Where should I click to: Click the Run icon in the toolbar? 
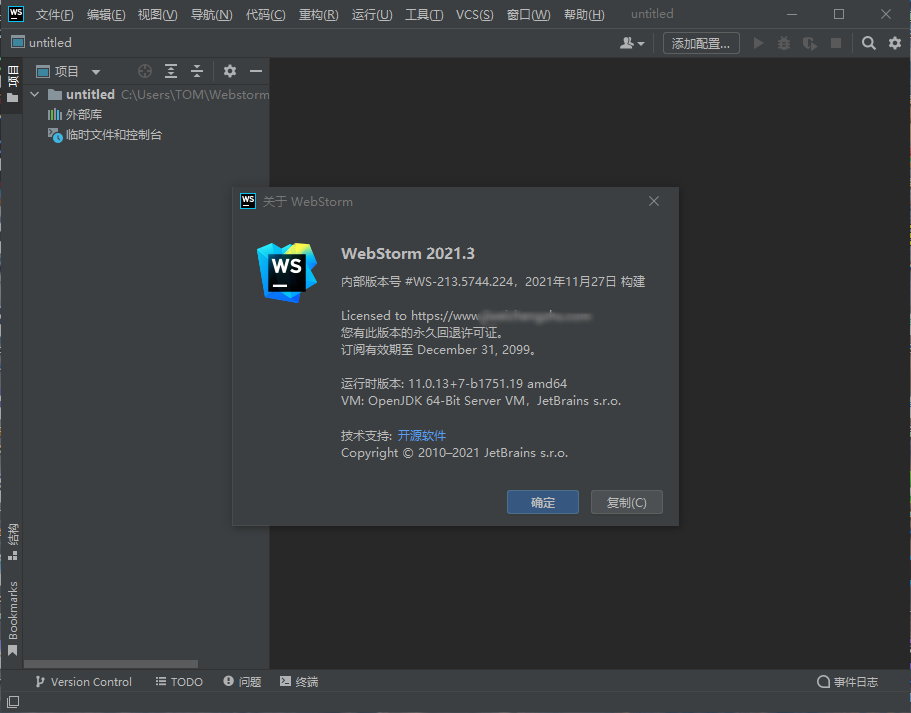(x=758, y=43)
